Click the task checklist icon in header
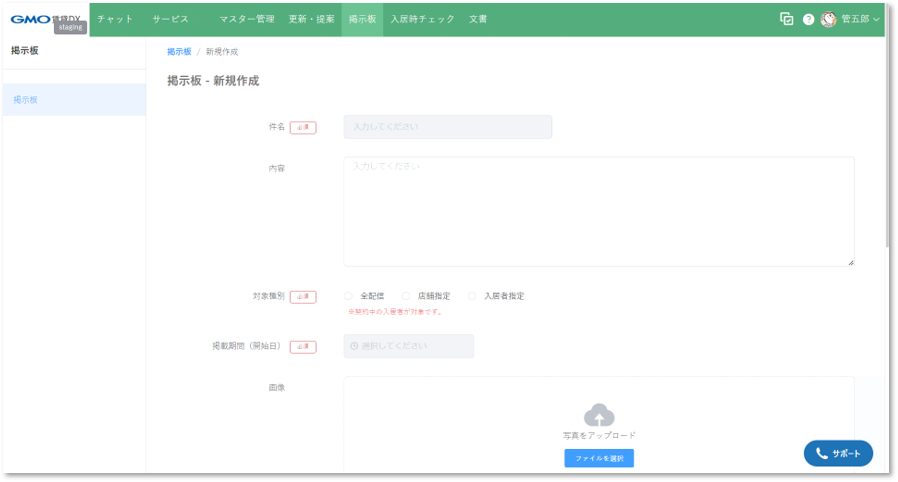Image resolution: width=898 pixels, height=482 pixels. (787, 19)
